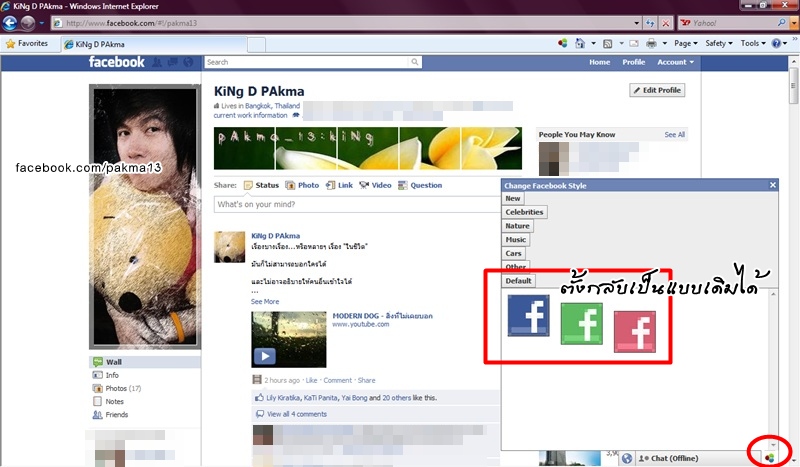Click the profile picture thumbnail
The image size is (800, 467).
pyautogui.click(x=229, y=247)
